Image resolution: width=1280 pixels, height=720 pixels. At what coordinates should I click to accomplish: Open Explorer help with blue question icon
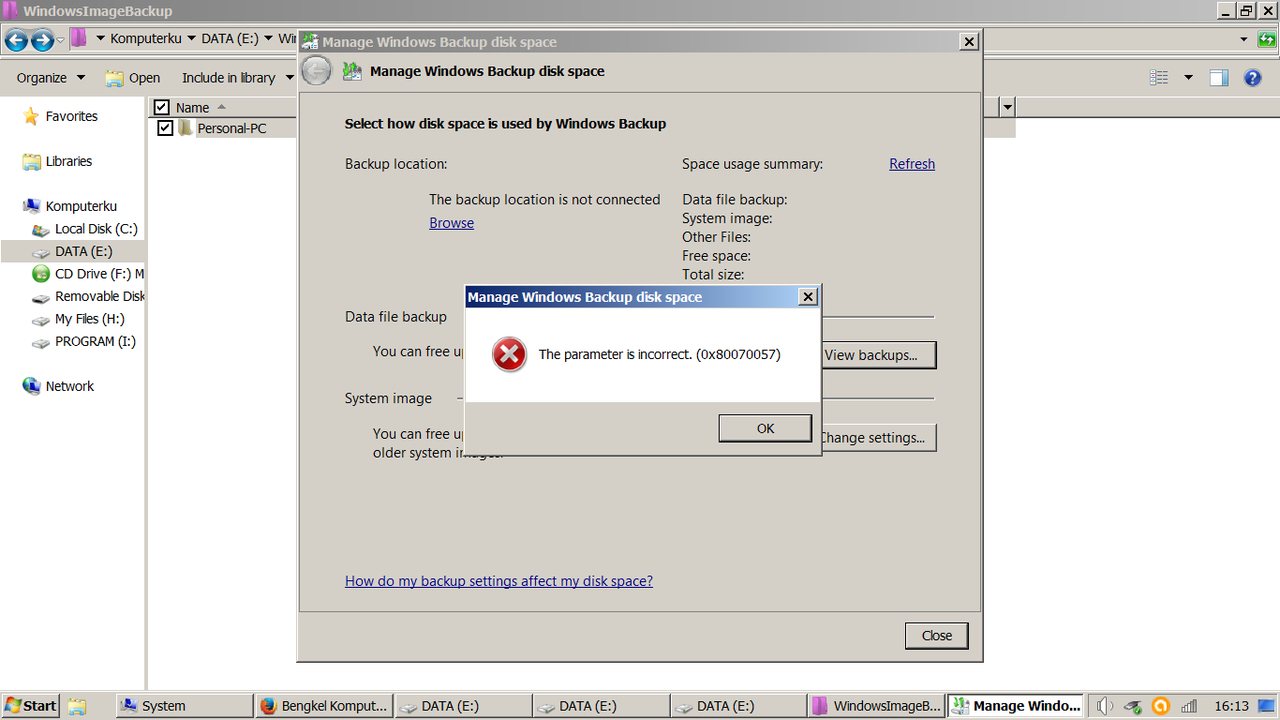pyautogui.click(x=1252, y=78)
